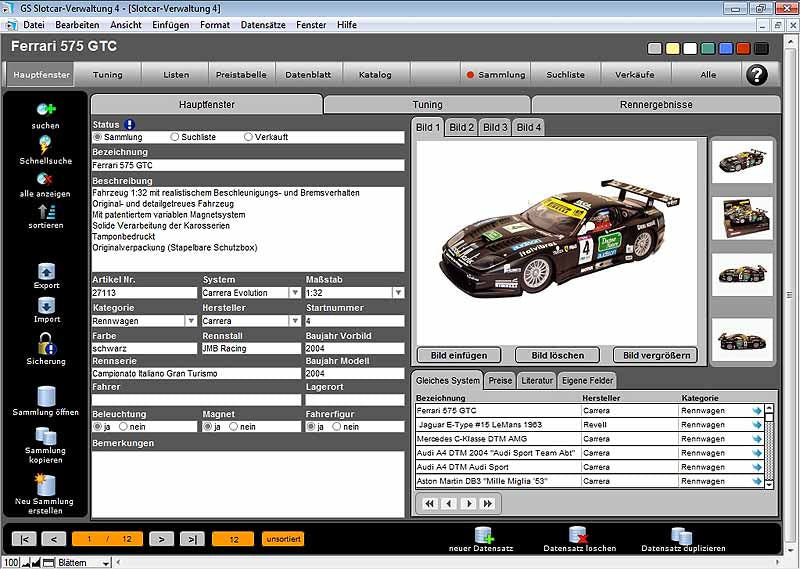Screen dimensions: 800x569
Task: Click Datensatz löschen icon
Action: [579, 535]
